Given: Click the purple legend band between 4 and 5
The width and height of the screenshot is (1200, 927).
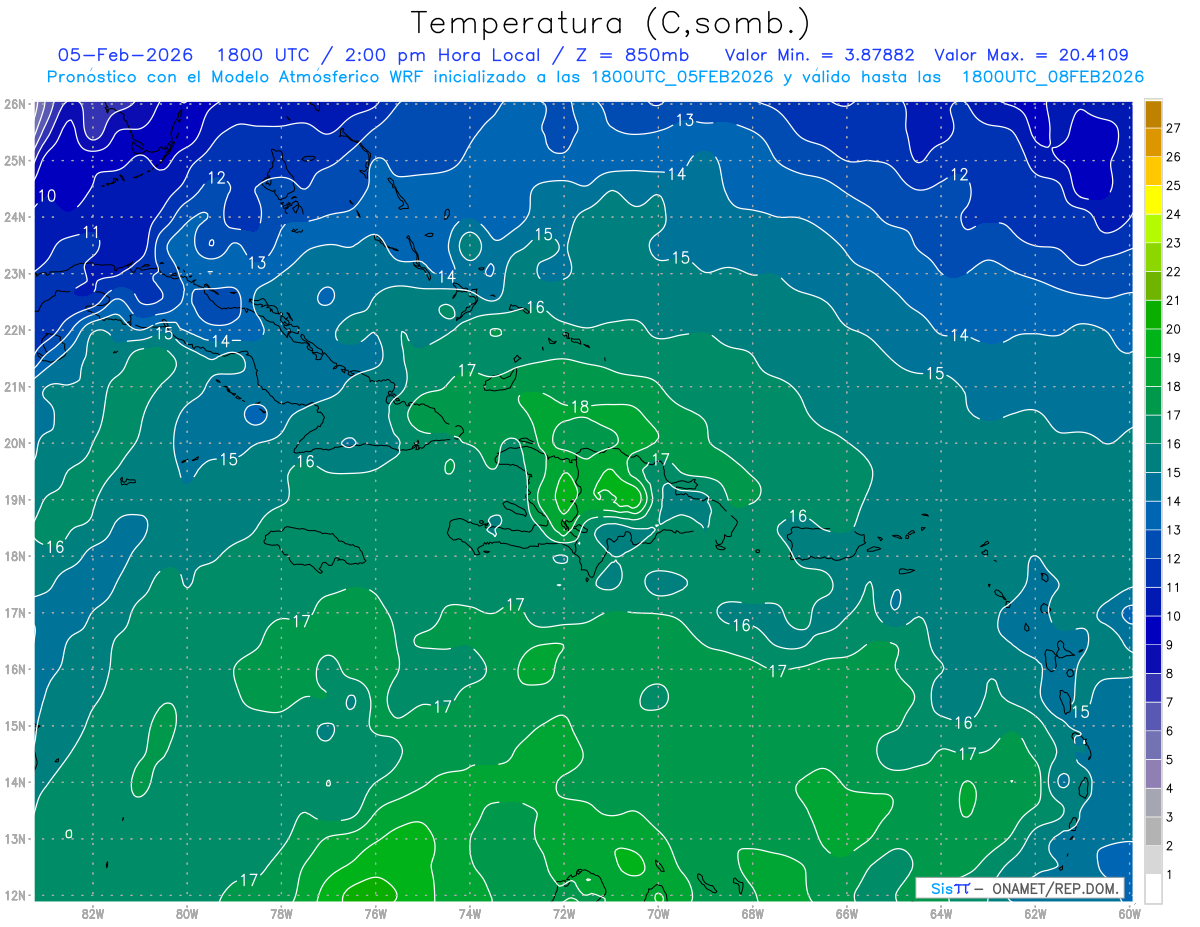Looking at the screenshot, I should tap(1153, 773).
